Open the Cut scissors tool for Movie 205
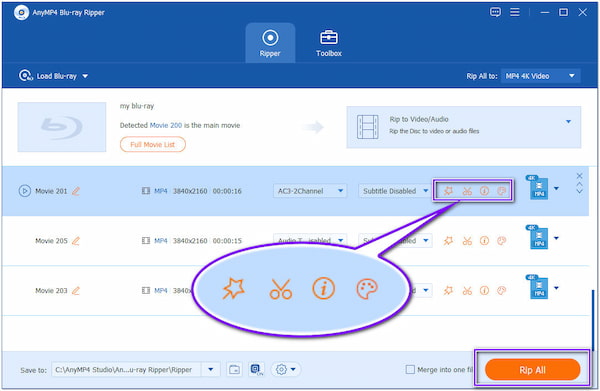This screenshot has width=600, height=391. coord(467,241)
